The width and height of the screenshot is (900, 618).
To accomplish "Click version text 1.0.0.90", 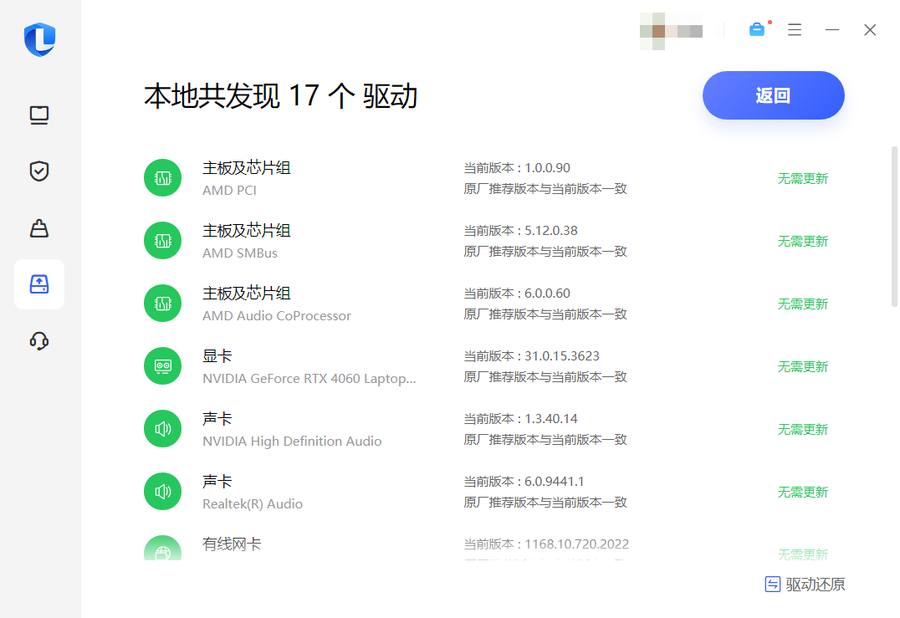I will click(x=548, y=168).
